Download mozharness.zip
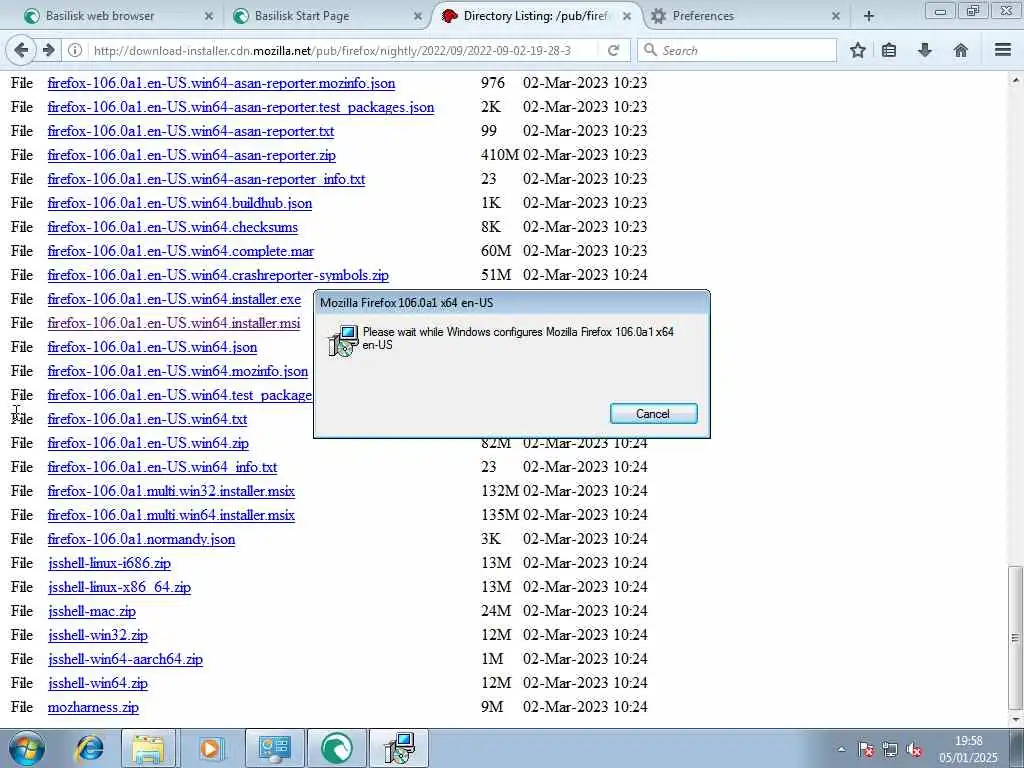 93,707
